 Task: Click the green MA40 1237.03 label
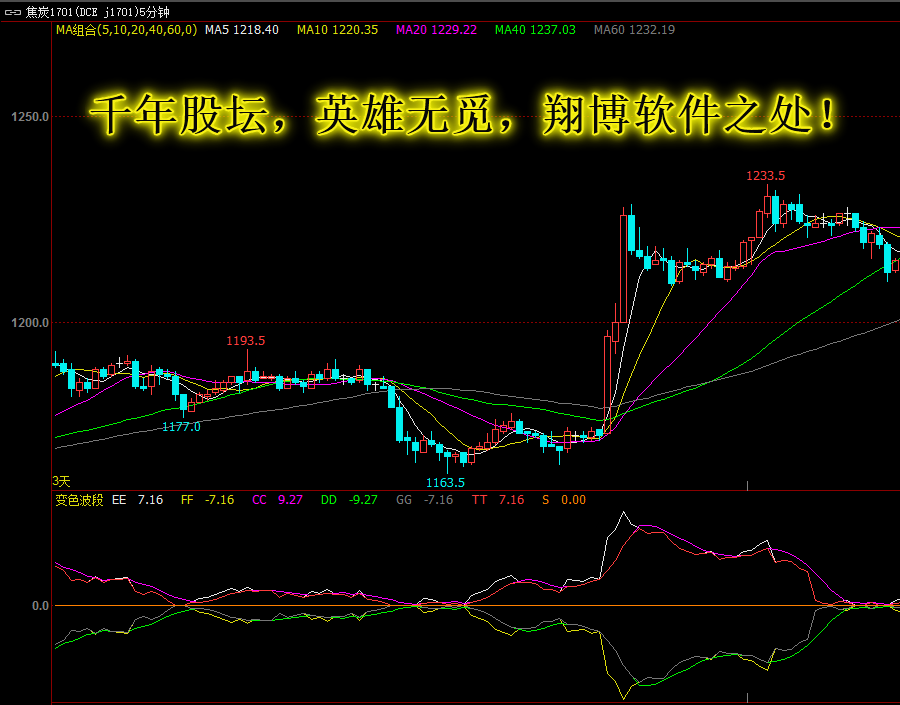click(535, 30)
